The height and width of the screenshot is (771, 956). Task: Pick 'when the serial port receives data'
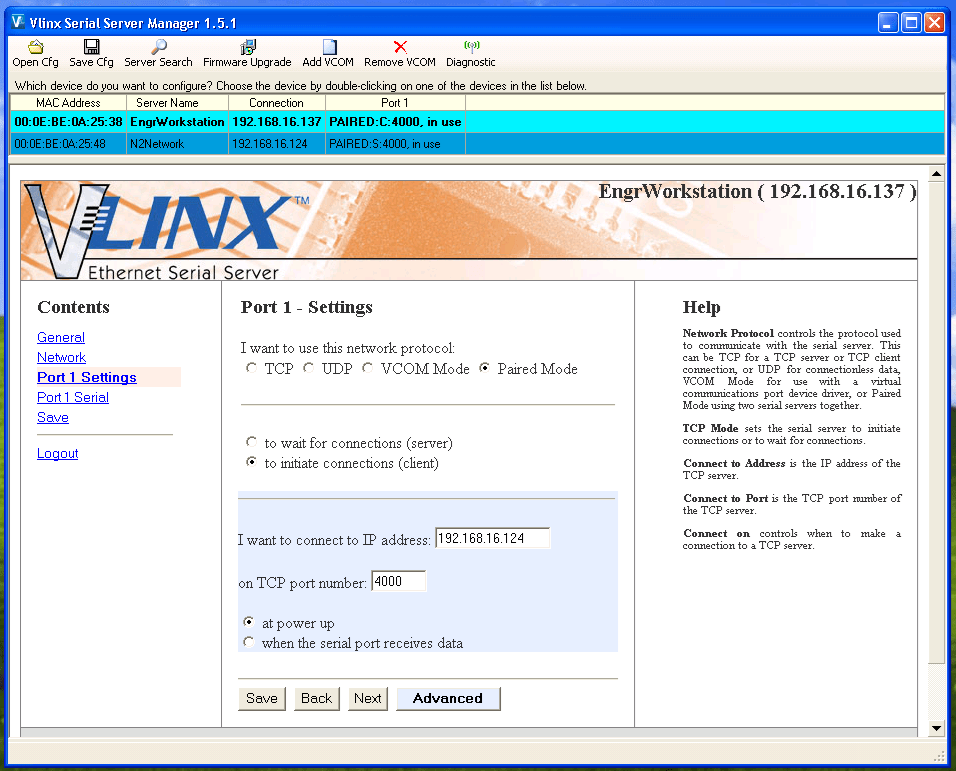(x=249, y=642)
